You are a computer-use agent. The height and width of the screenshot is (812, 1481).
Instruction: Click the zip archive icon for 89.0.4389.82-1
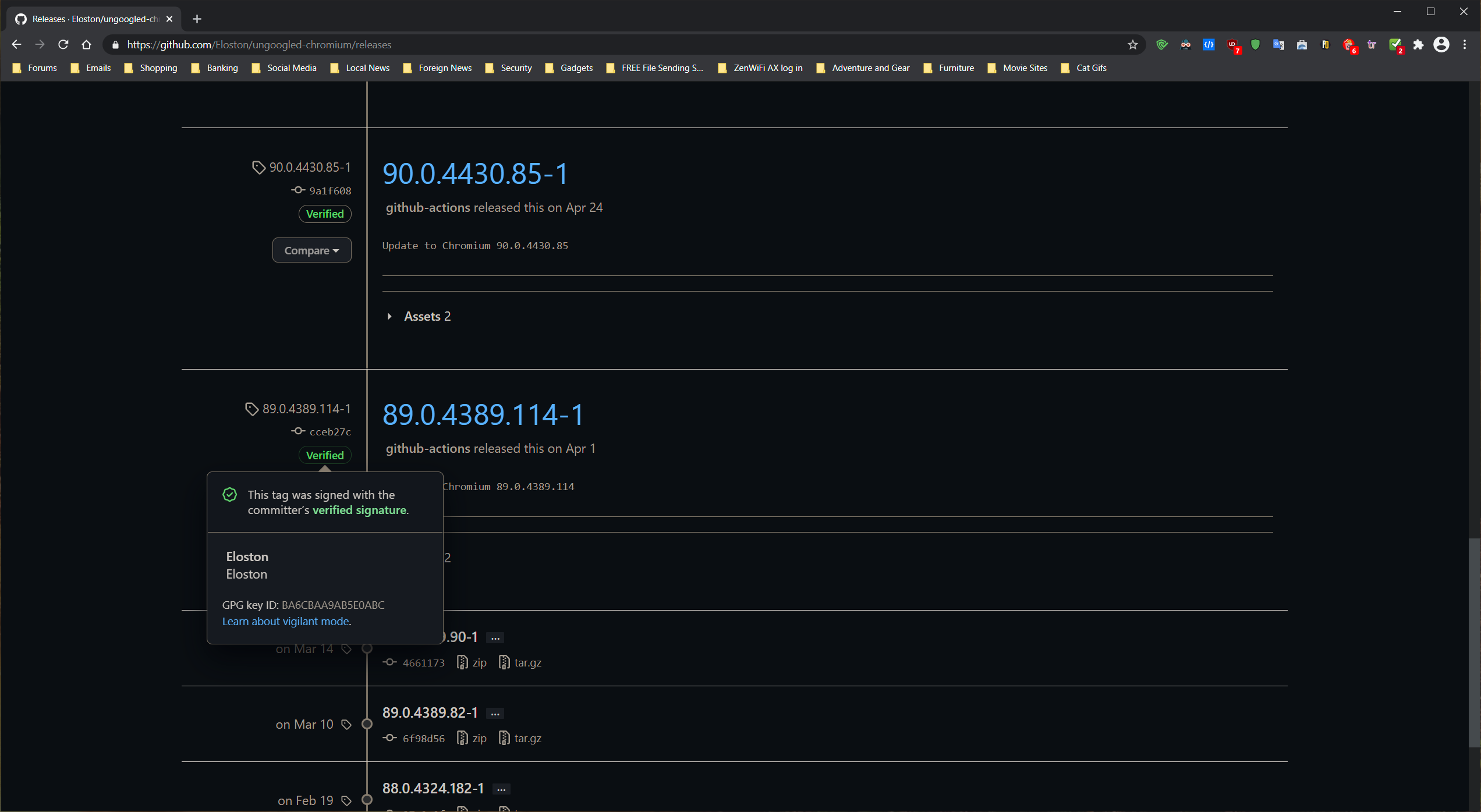click(x=462, y=738)
